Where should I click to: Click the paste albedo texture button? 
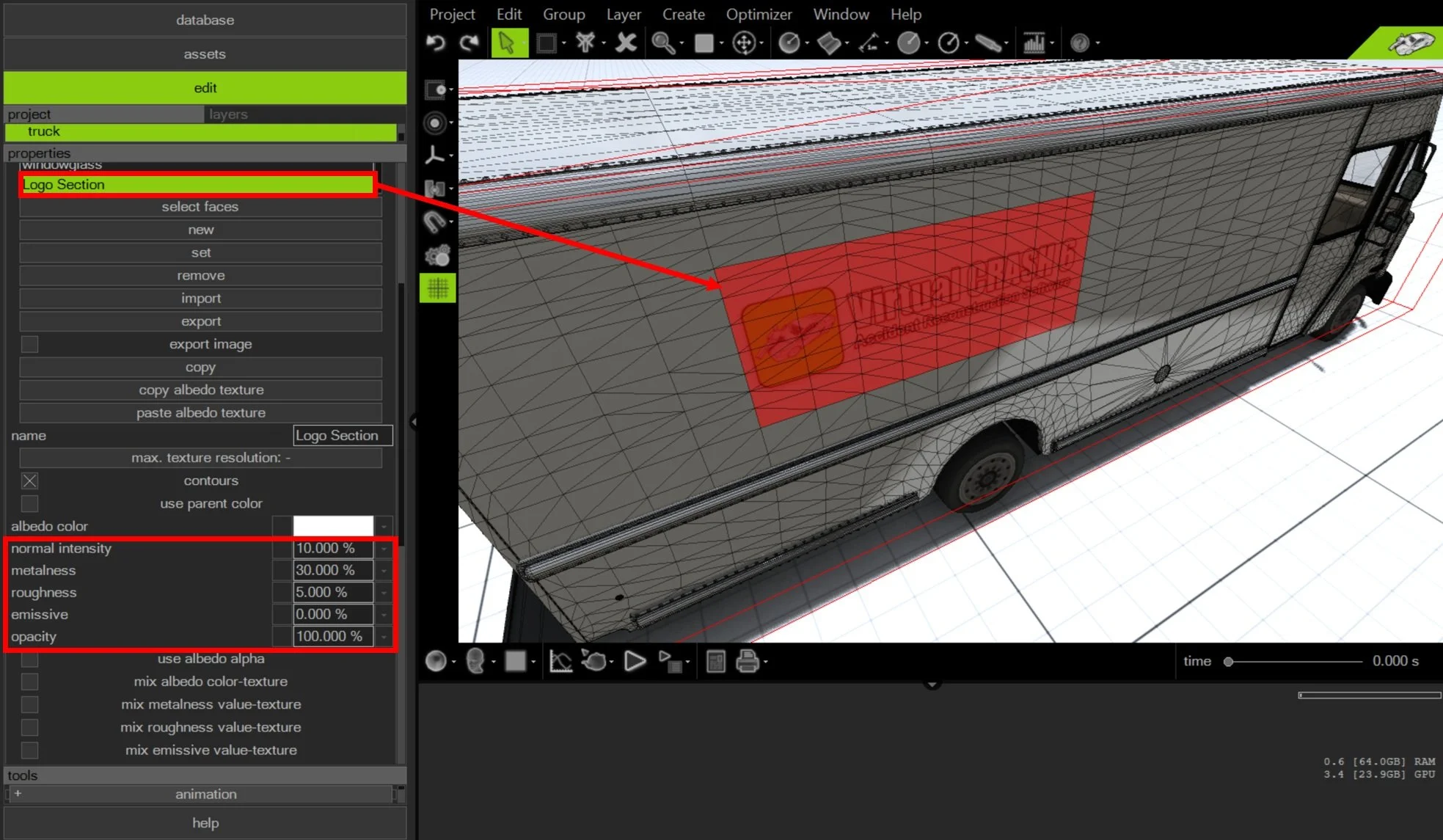pos(200,413)
